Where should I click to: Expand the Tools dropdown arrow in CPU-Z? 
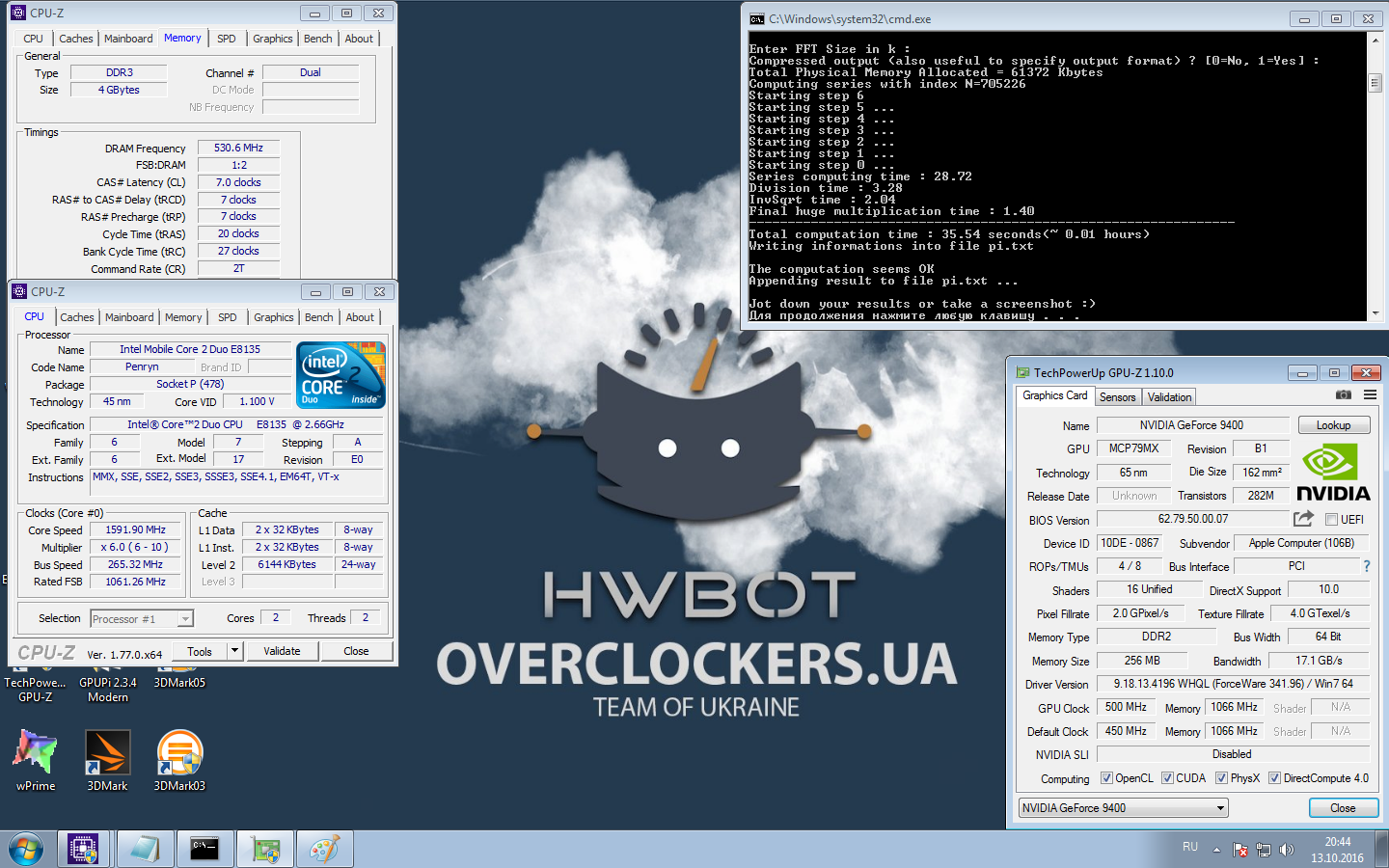(234, 651)
